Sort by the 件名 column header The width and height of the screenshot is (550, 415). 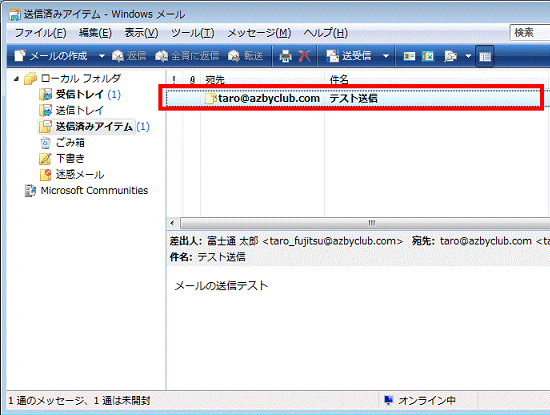(x=437, y=80)
